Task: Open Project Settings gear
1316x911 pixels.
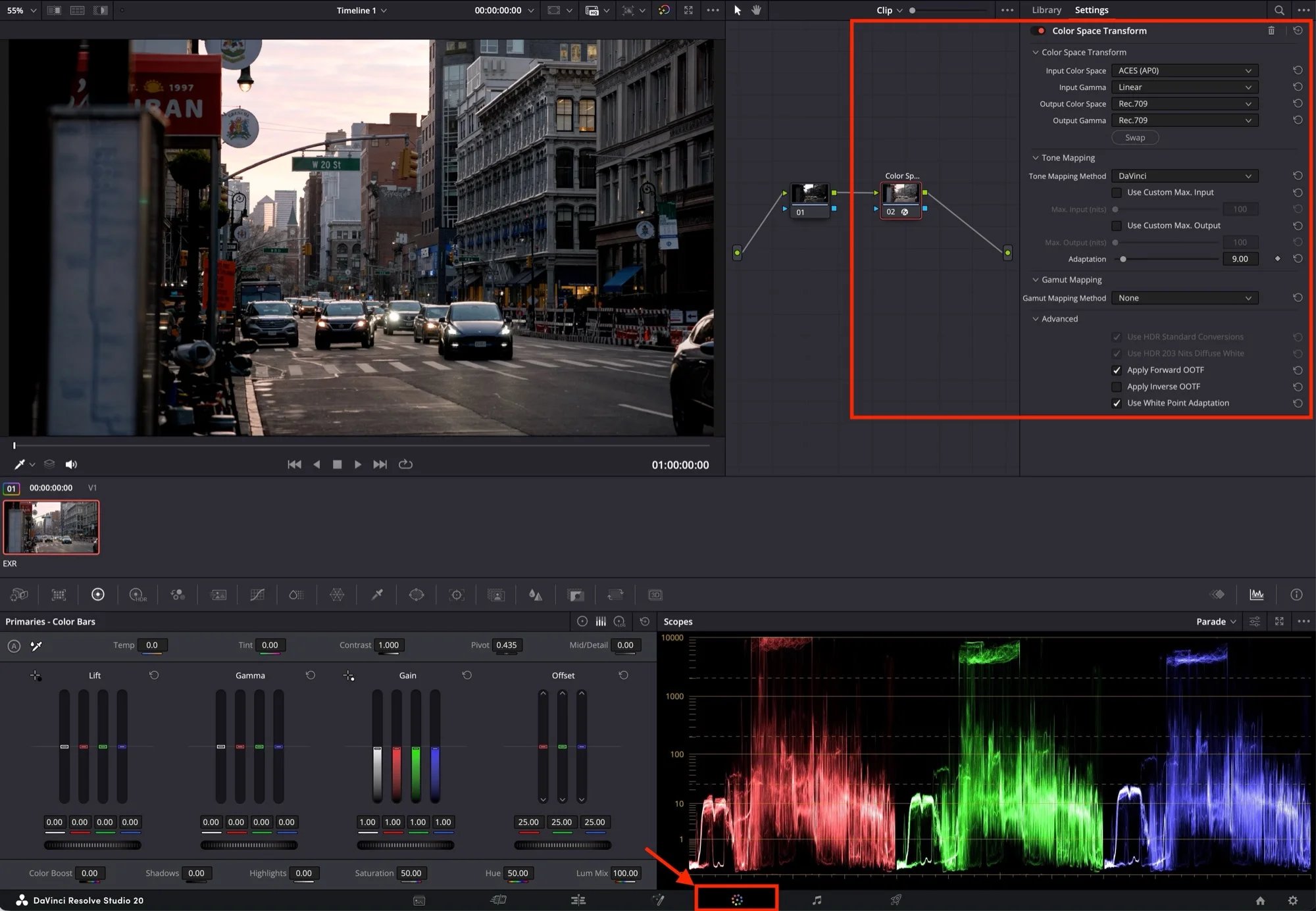Action: tap(1293, 900)
